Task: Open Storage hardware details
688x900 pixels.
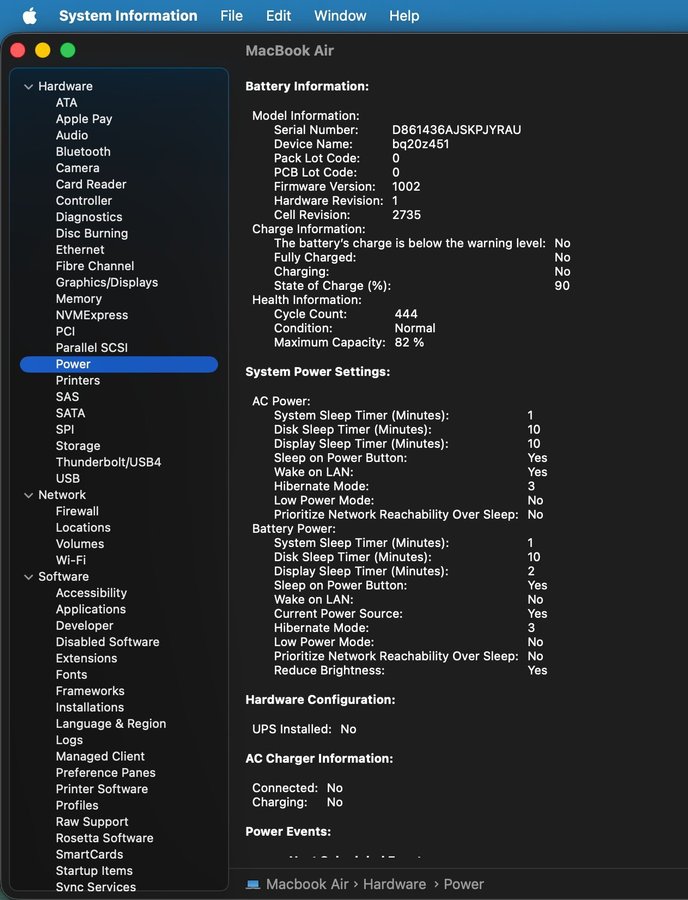Action: pyautogui.click(x=78, y=446)
